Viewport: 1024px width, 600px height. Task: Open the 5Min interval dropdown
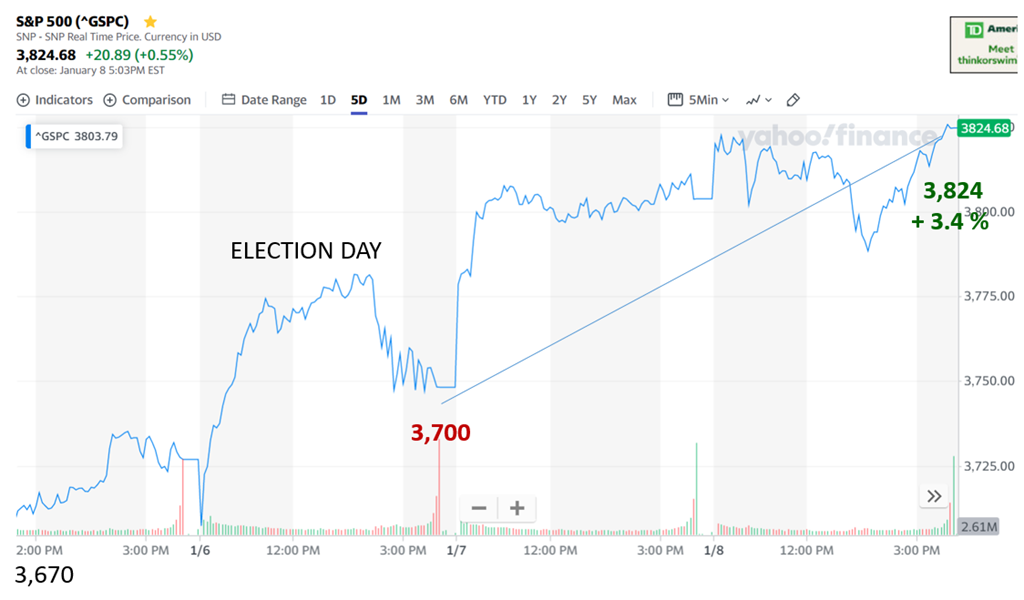(x=699, y=100)
